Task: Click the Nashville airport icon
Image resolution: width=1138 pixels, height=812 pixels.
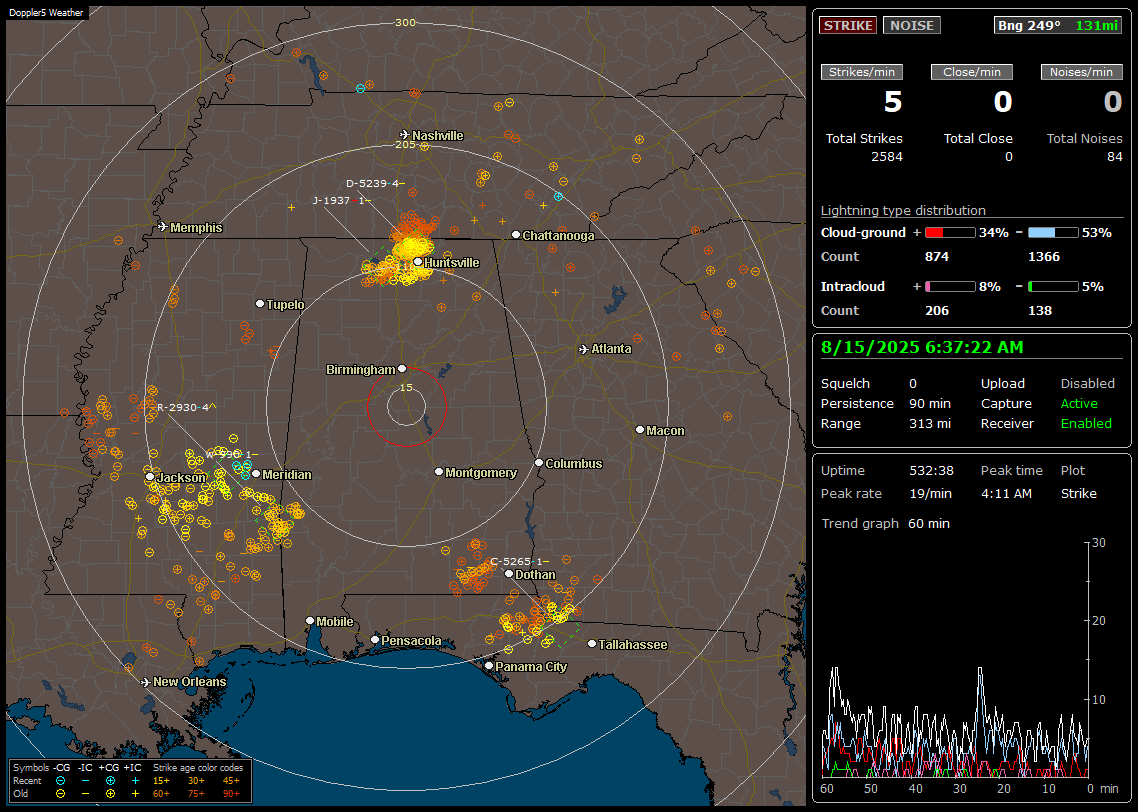Action: 404,135
